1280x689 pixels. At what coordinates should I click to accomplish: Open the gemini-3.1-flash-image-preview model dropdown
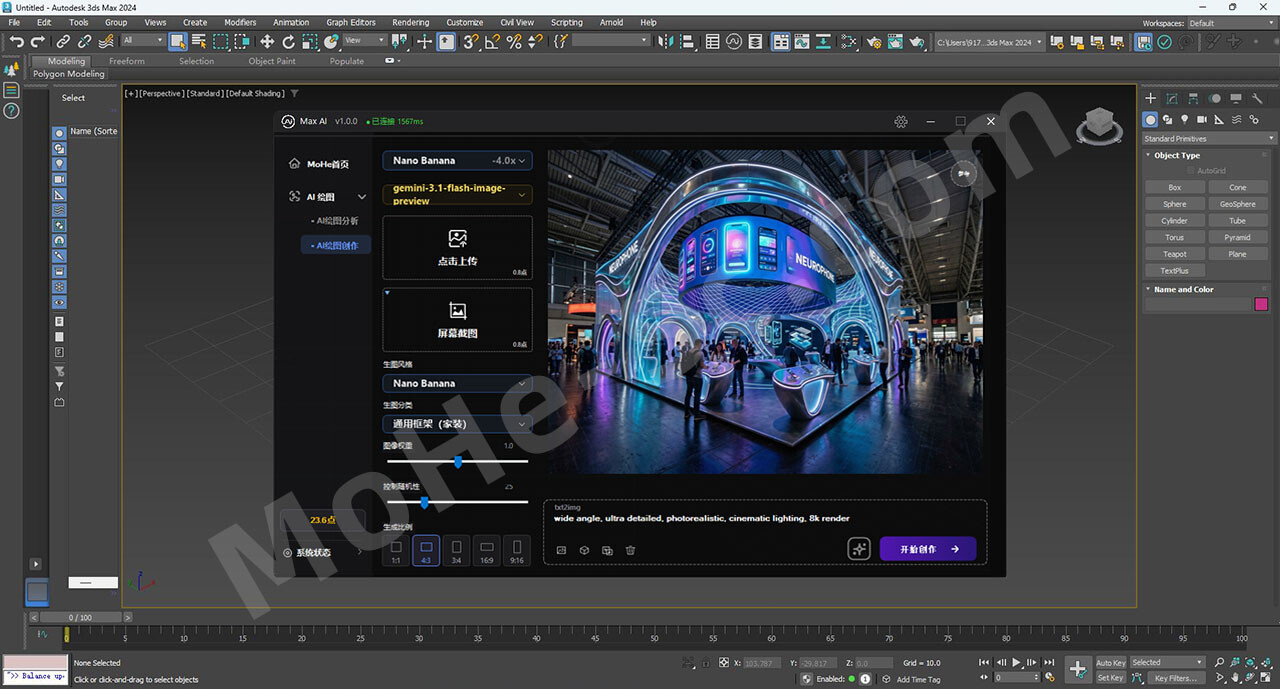click(x=457, y=194)
